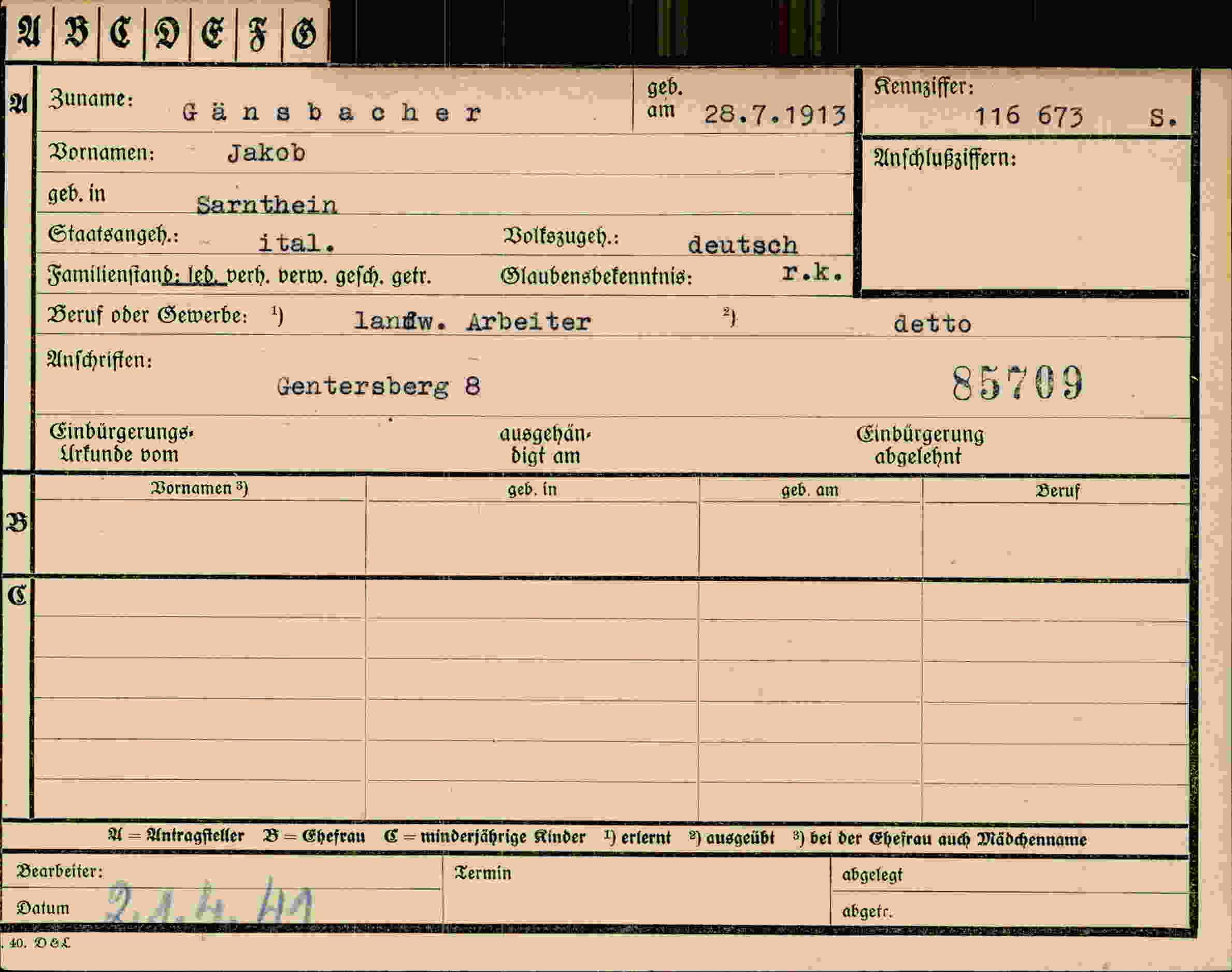1232x972 pixels.
Task: Click the ethnicity value 'deutsch'
Action: pyautogui.click(x=742, y=245)
